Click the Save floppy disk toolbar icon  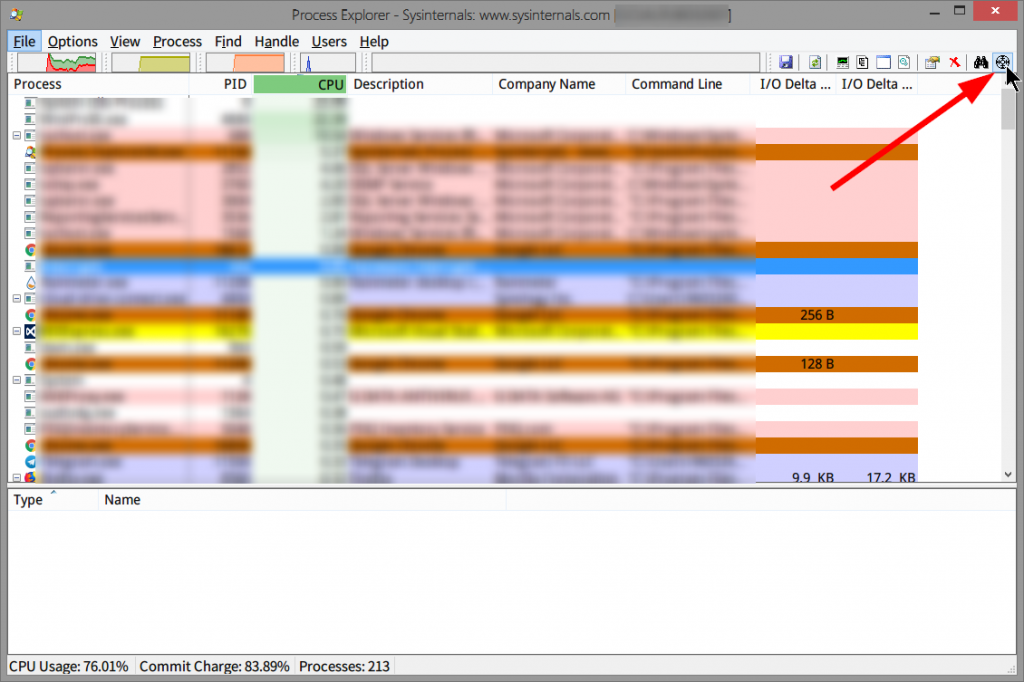786,62
